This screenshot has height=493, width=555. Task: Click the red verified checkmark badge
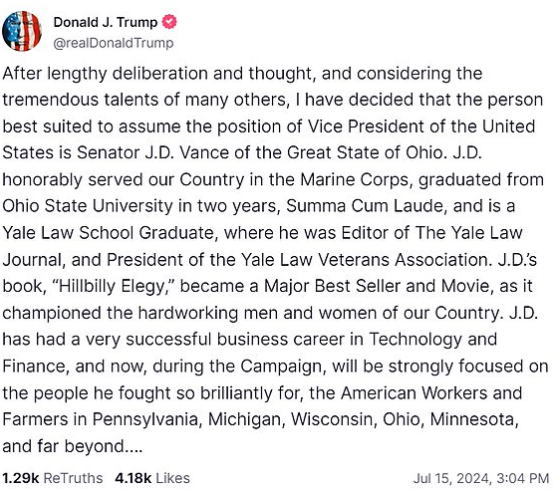pos(170,22)
